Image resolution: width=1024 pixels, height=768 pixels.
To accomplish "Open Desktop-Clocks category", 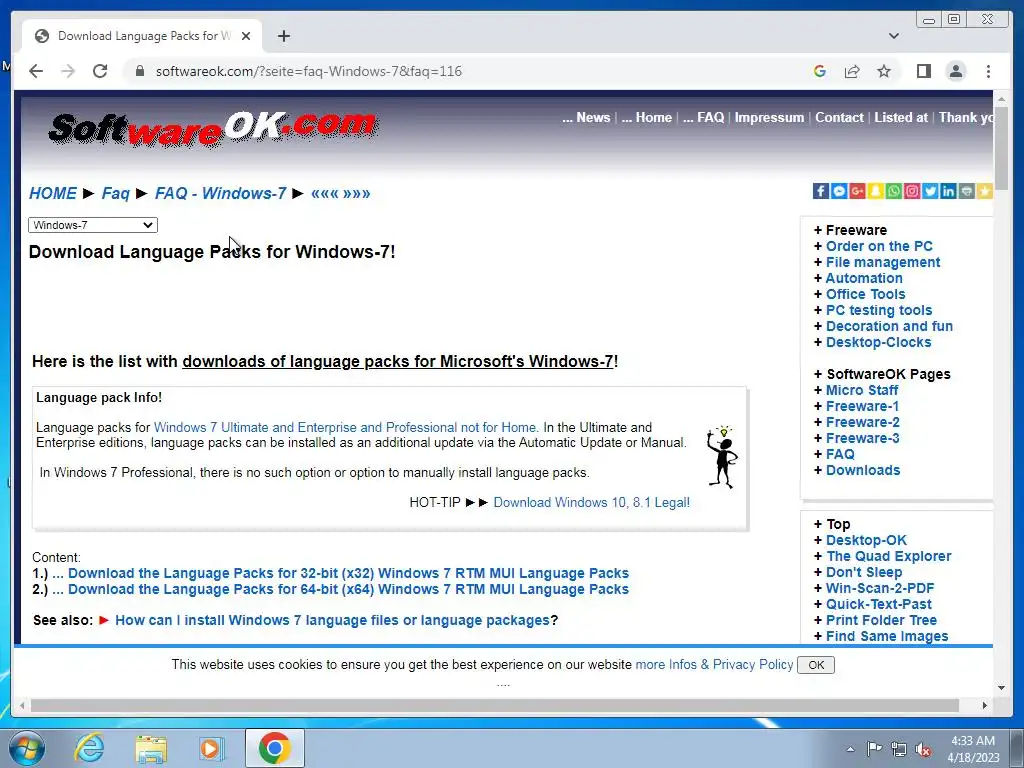I will (x=878, y=342).
